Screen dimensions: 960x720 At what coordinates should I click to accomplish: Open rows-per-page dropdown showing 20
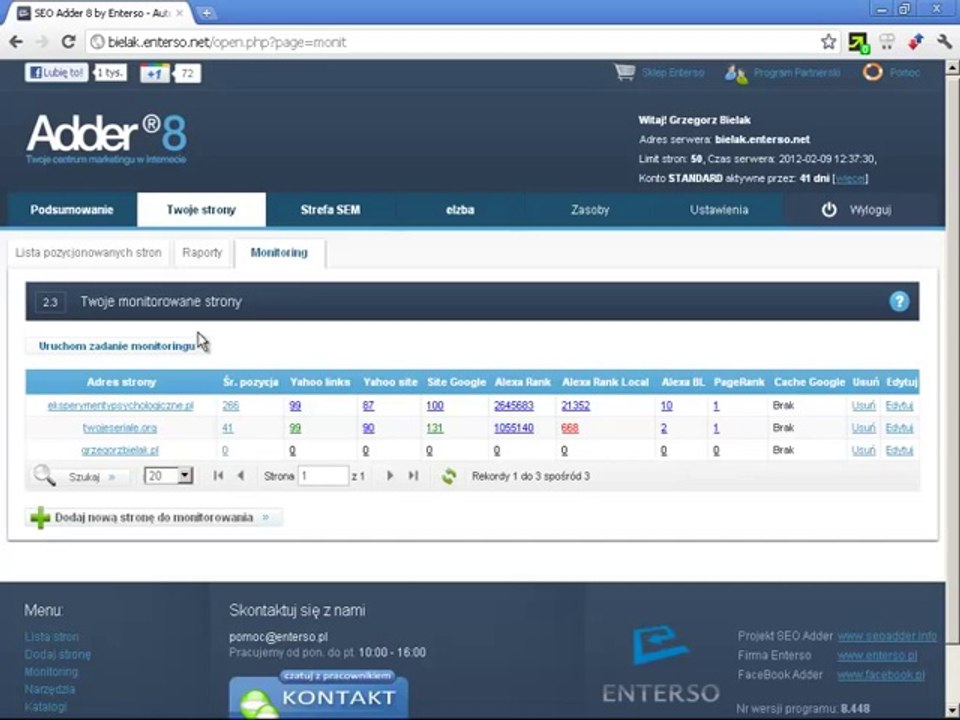coord(168,476)
